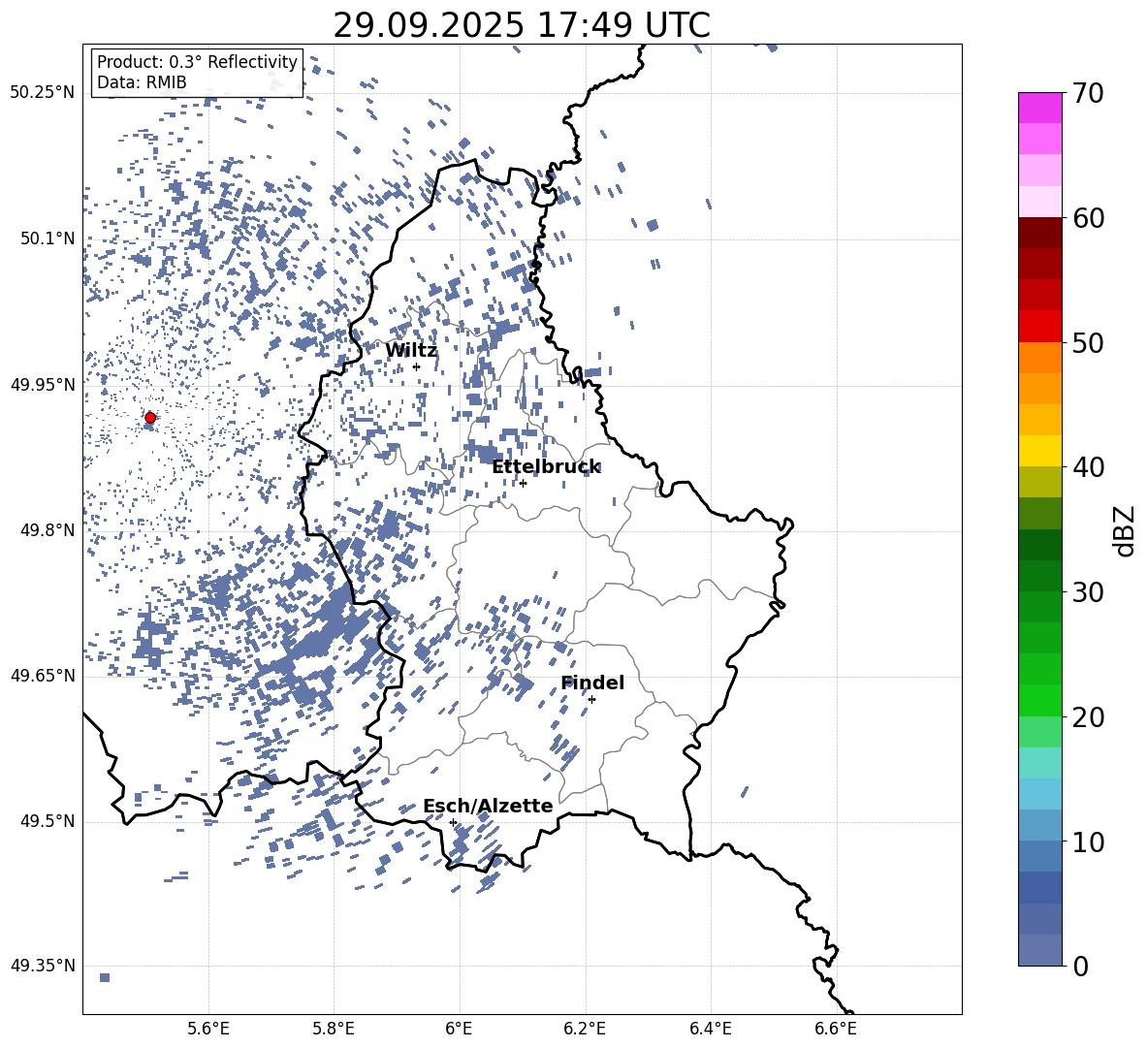Click the colorbar tick label 10
The height and width of the screenshot is (1048, 1148).
1088,842
